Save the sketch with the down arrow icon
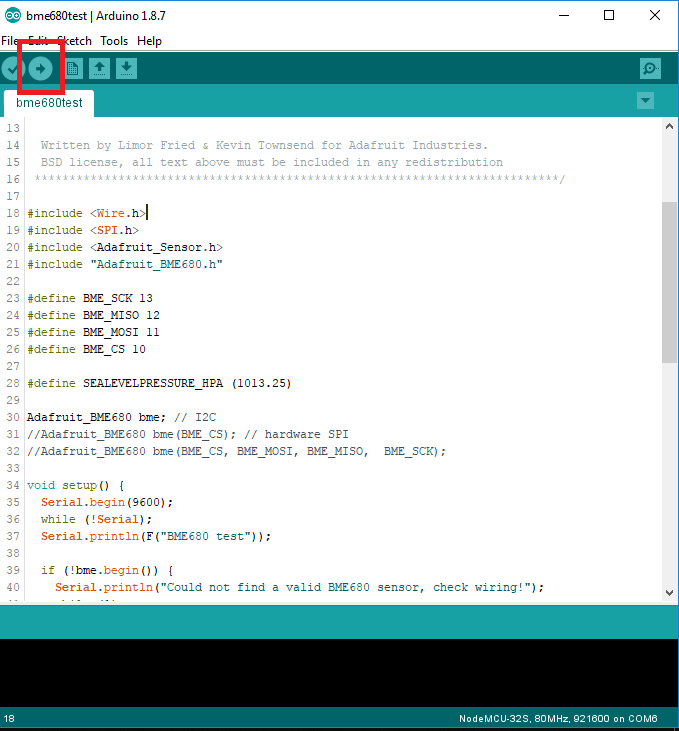679x731 pixels. tap(126, 69)
